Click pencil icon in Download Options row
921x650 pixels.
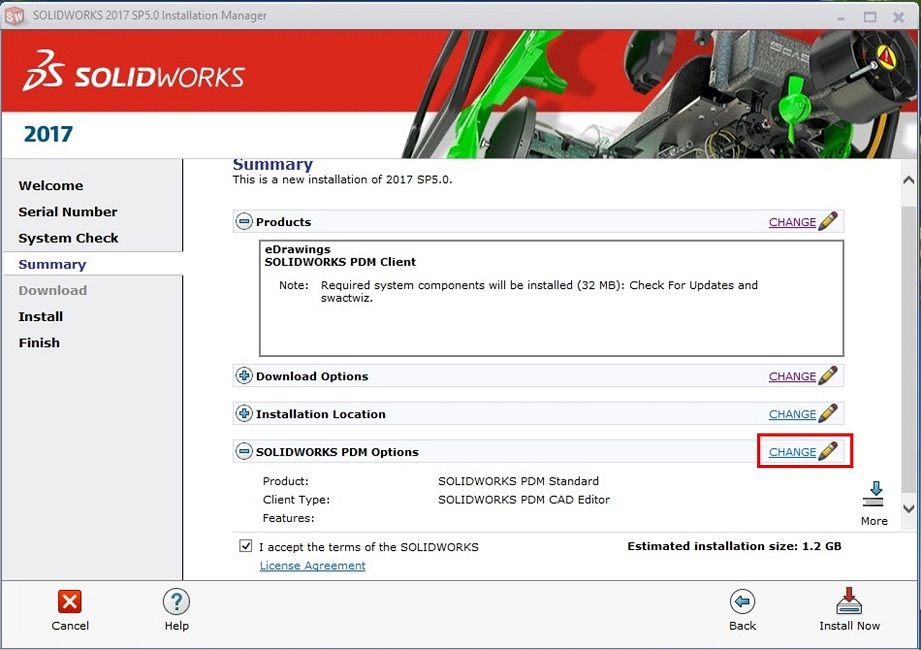[x=828, y=377]
